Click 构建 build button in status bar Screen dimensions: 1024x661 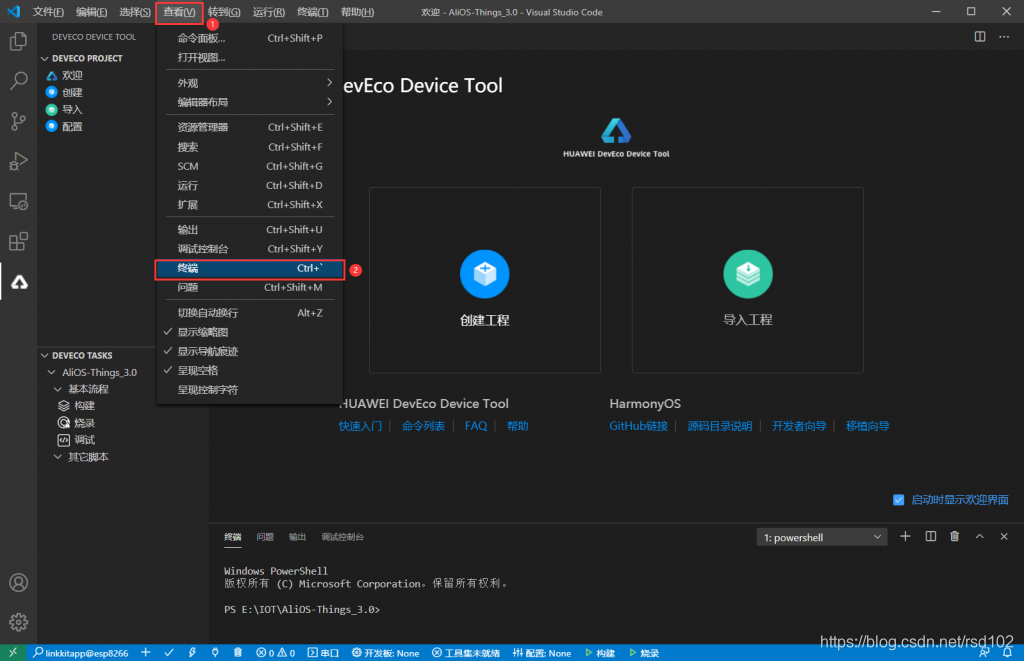coord(600,653)
